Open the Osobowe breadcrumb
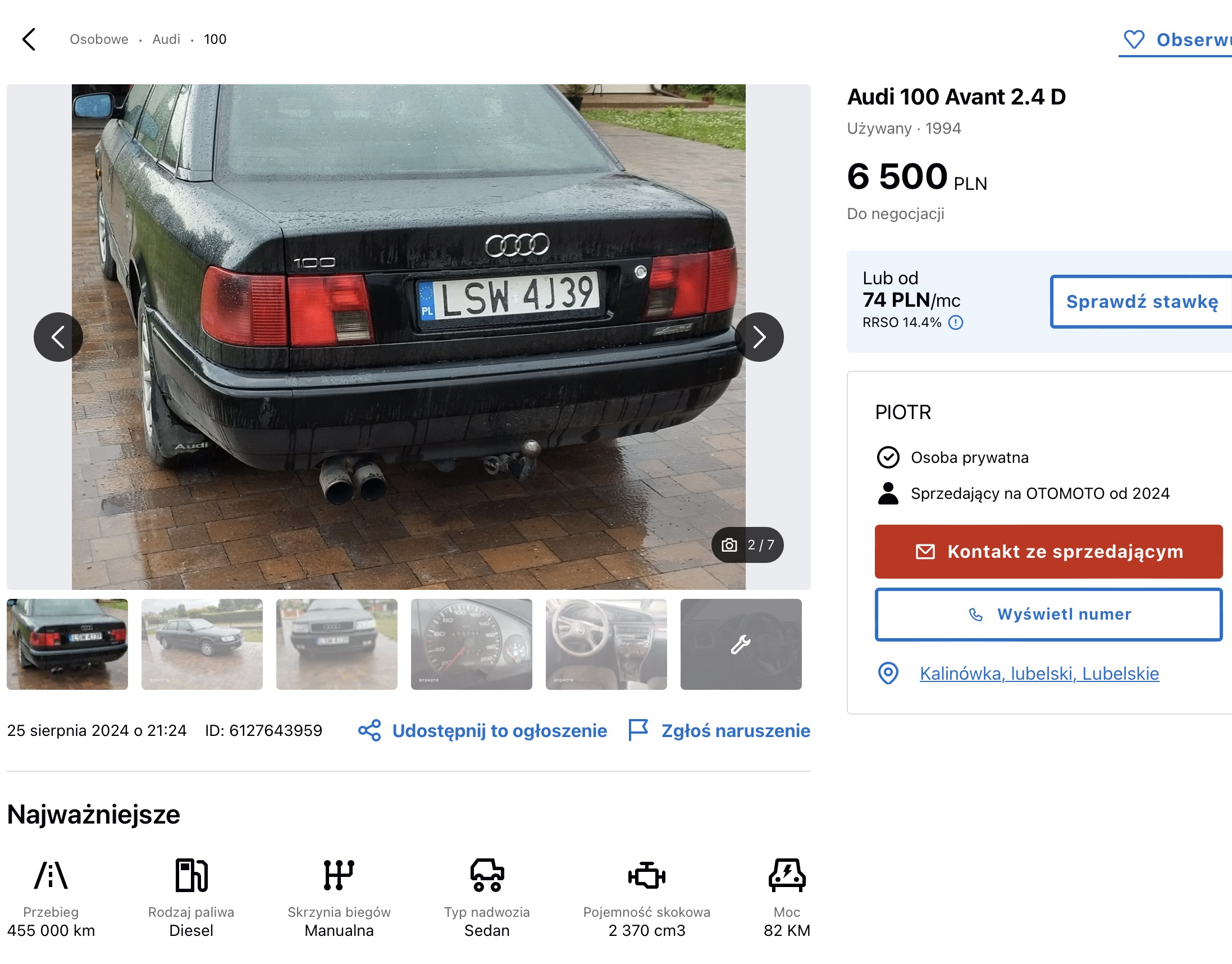The height and width of the screenshot is (964, 1232). pos(99,39)
